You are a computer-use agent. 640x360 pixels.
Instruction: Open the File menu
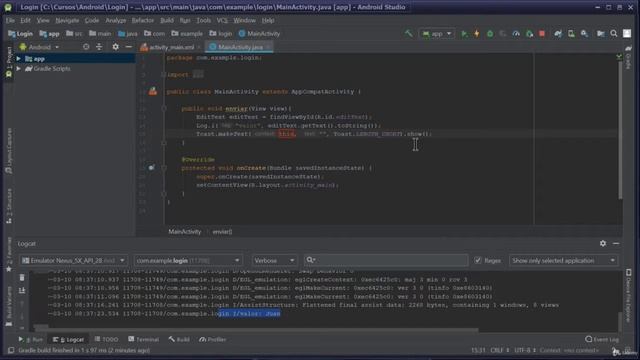10,20
